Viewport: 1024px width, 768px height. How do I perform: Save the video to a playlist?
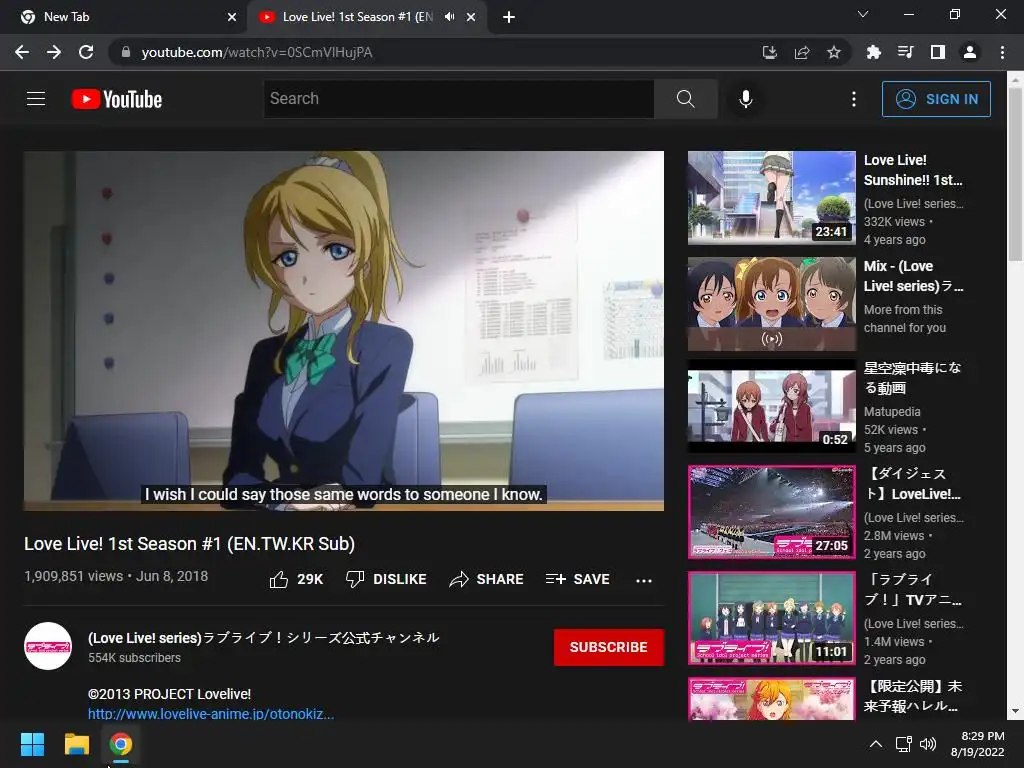coord(577,579)
